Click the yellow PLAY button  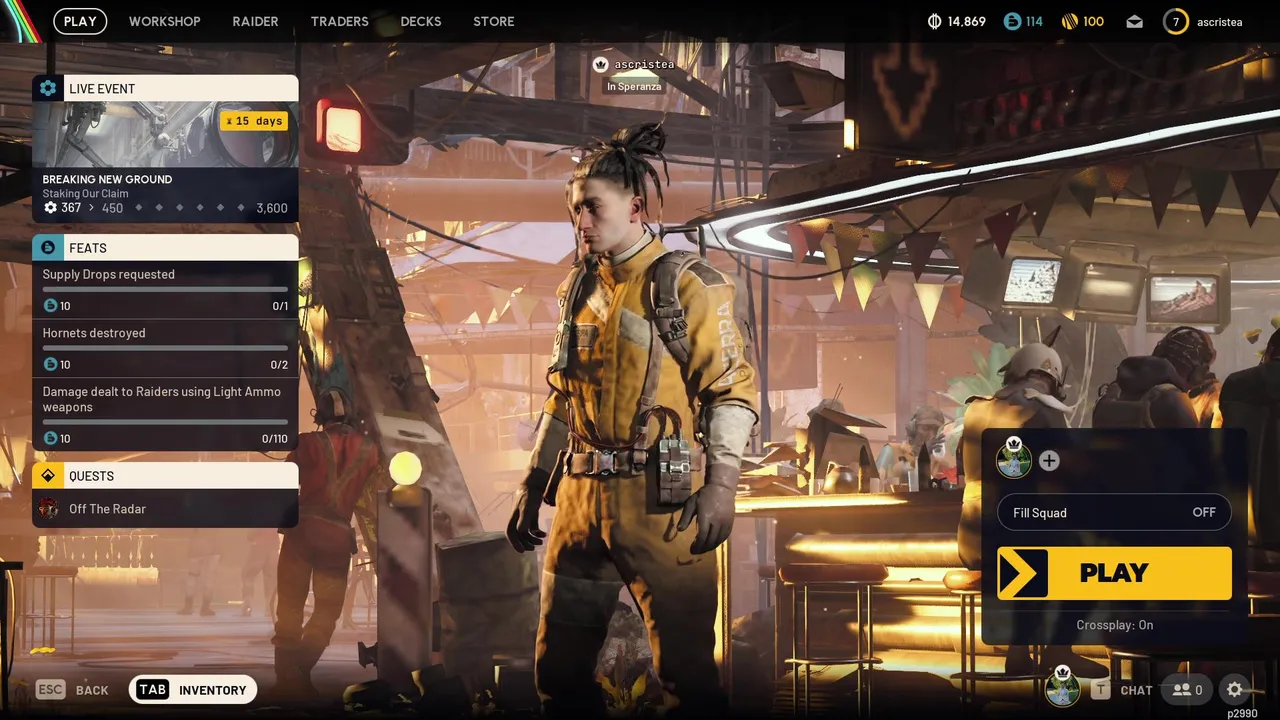coord(1114,573)
